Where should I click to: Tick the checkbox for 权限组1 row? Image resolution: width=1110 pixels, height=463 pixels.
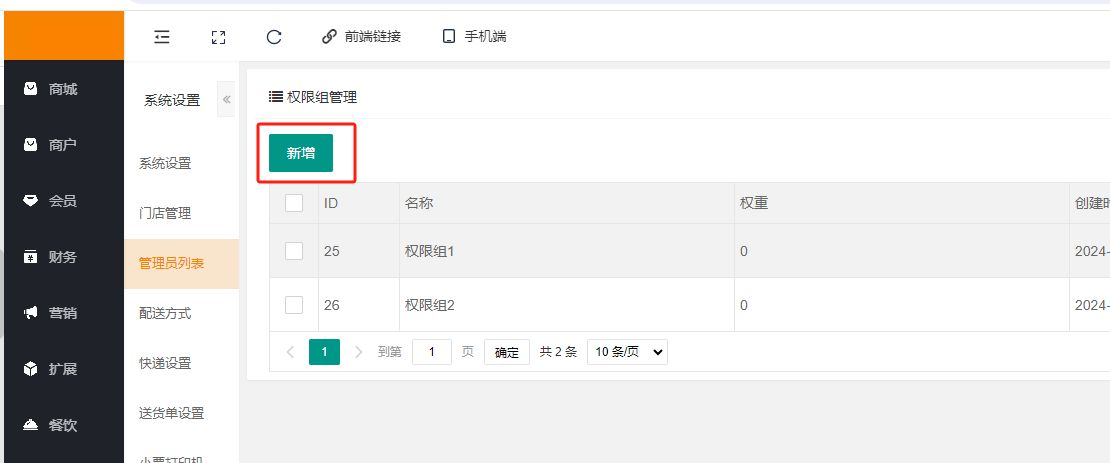click(x=294, y=251)
